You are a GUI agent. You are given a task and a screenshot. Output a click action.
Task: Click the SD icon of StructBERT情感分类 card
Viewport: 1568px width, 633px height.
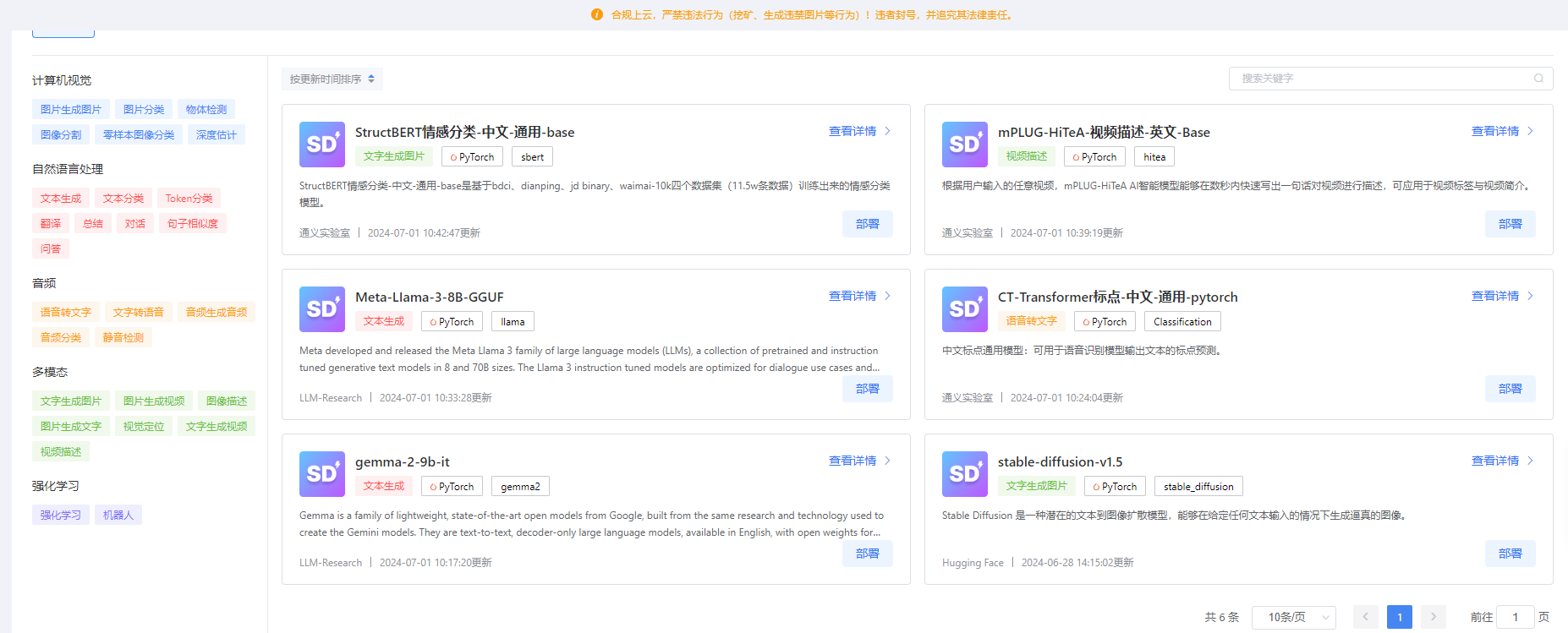click(322, 145)
